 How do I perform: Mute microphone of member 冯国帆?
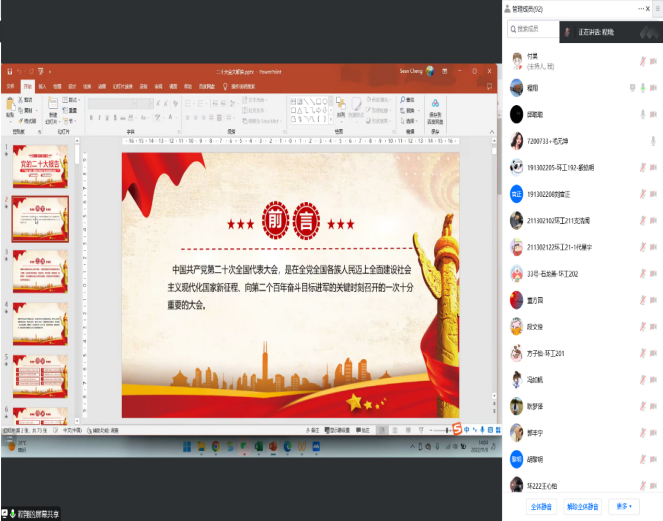(641, 379)
